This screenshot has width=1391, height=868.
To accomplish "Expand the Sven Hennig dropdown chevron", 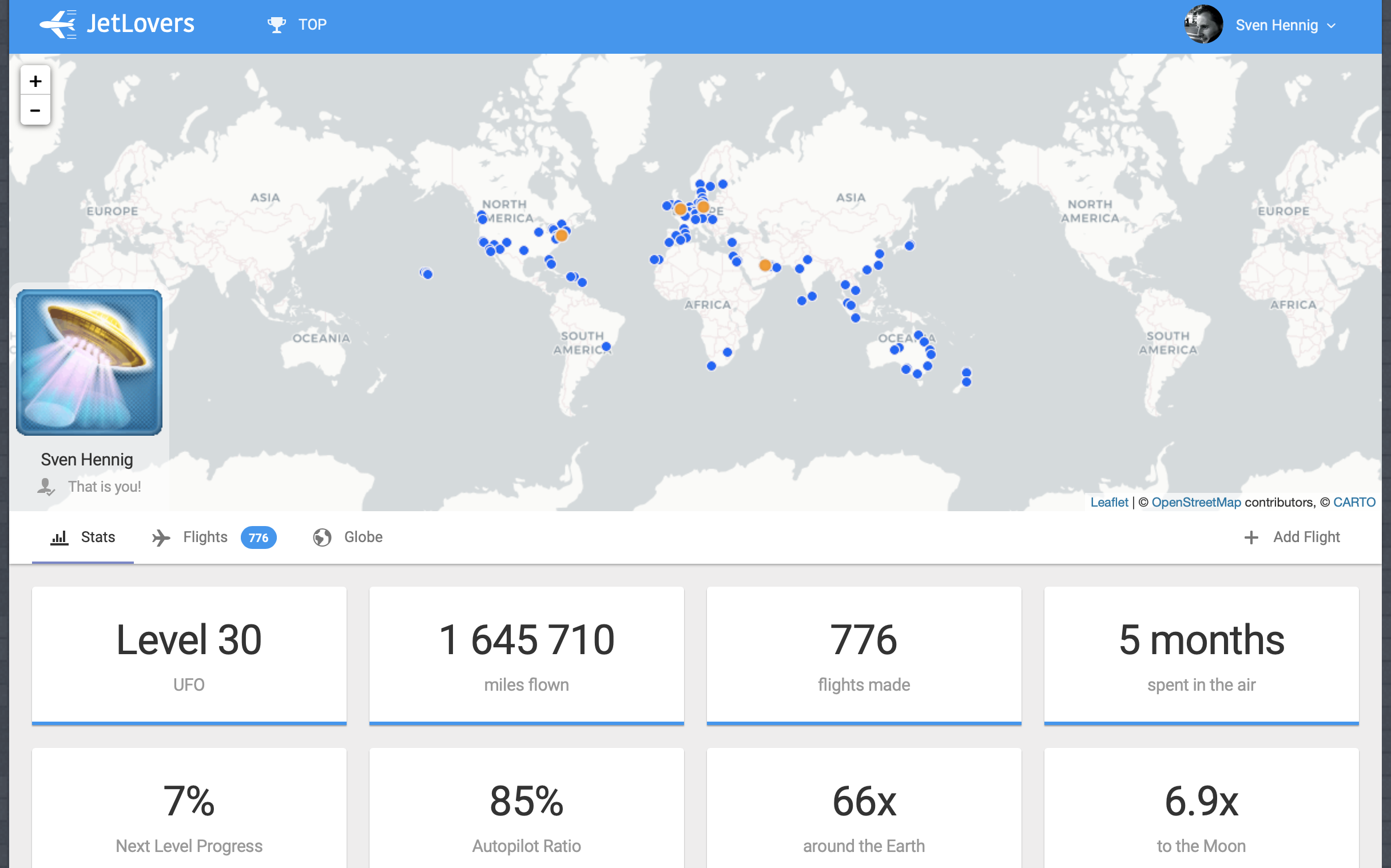I will coord(1332,26).
